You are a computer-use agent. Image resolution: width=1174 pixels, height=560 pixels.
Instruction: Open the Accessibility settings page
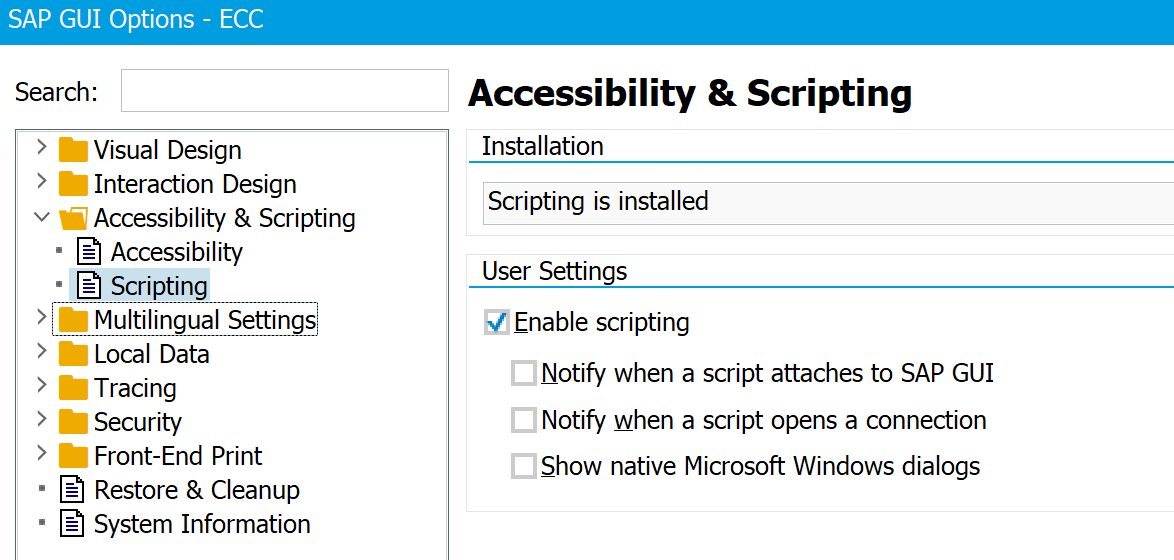tap(176, 252)
